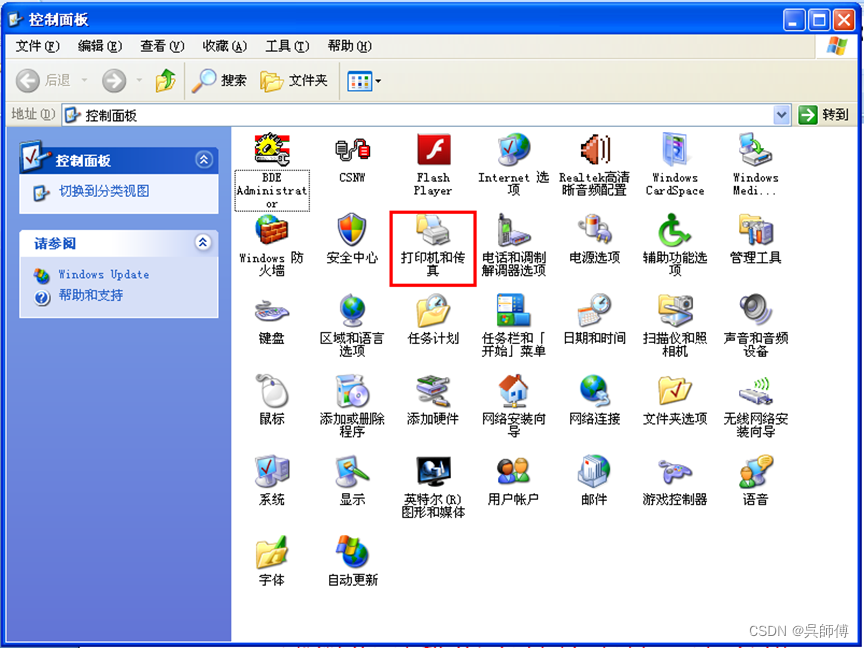Open 系统 properties icon

[272, 472]
